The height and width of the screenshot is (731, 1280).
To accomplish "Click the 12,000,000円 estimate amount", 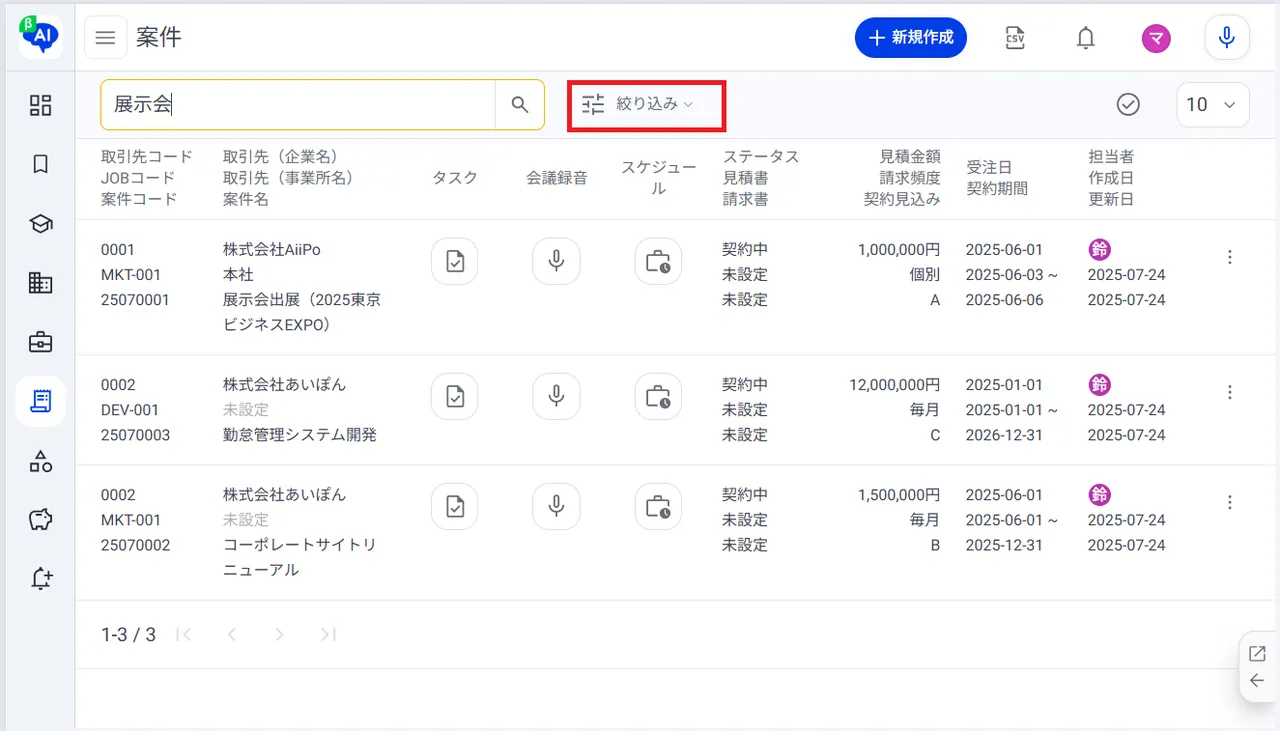I will (895, 384).
